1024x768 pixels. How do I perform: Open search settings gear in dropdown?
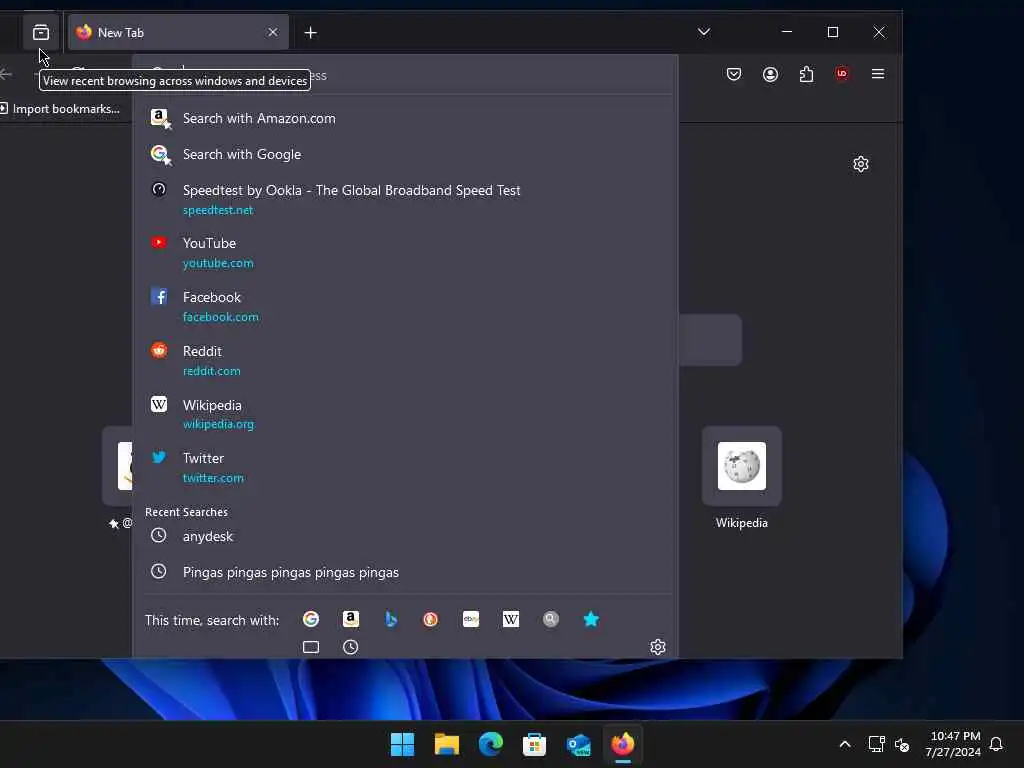point(658,647)
